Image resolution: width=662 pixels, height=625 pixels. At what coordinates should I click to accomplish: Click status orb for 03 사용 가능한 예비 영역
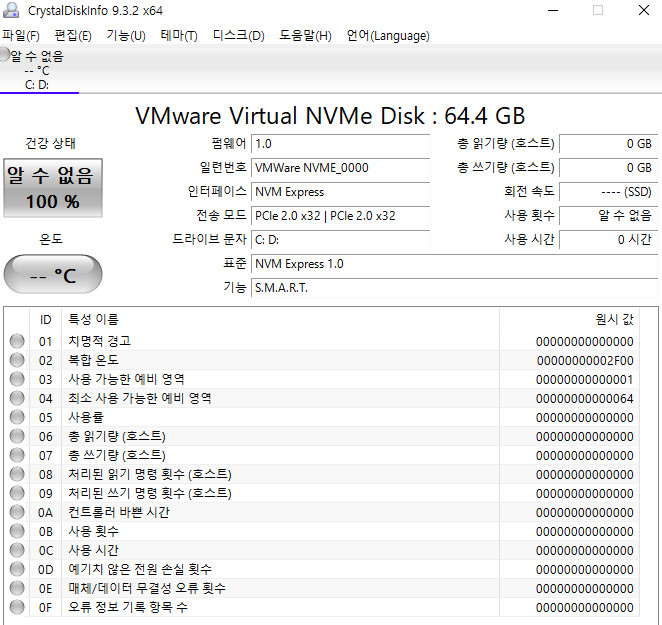pyautogui.click(x=17, y=379)
